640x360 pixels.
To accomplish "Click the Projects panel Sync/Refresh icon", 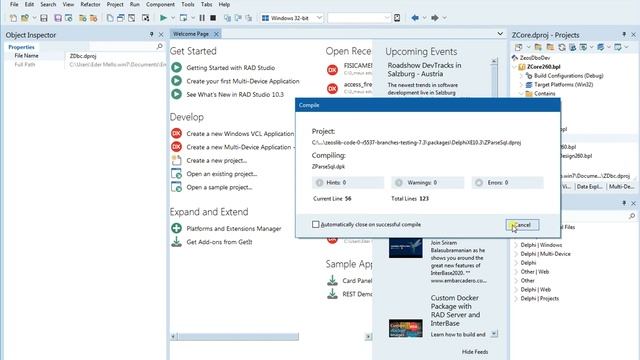I will pyautogui.click(x=562, y=47).
